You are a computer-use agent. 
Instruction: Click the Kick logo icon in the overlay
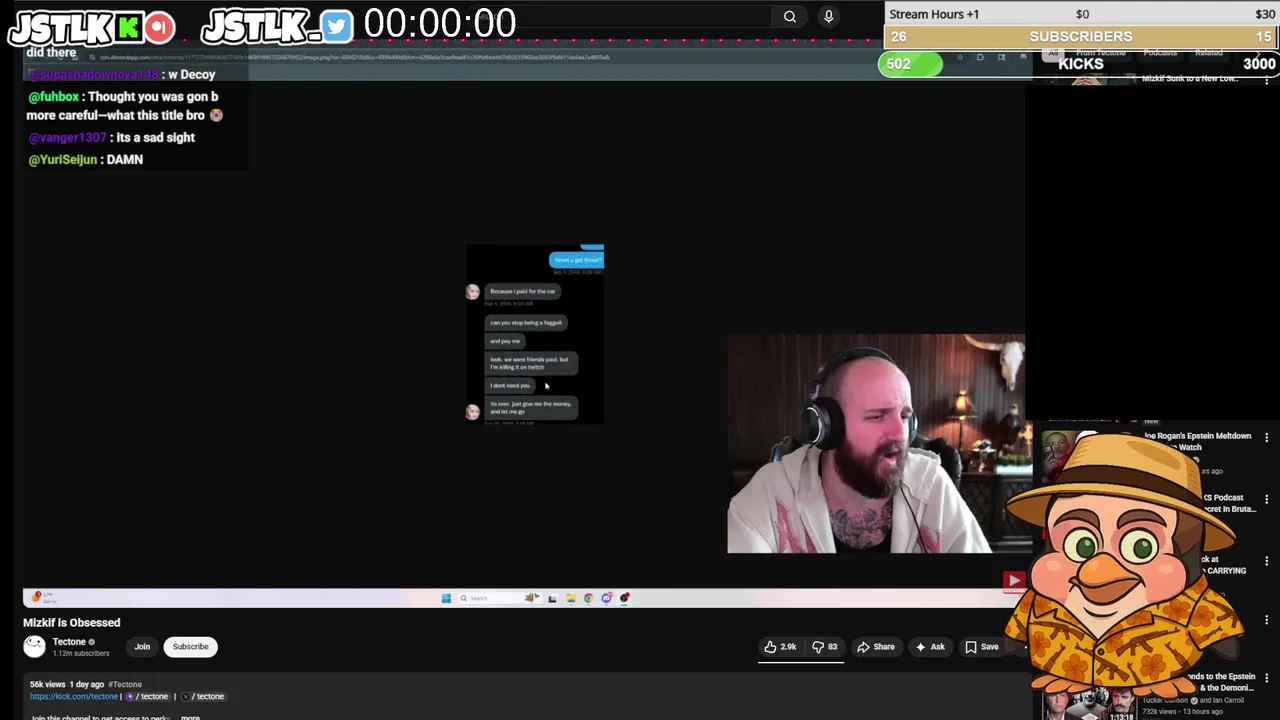pyautogui.click(x=128, y=27)
